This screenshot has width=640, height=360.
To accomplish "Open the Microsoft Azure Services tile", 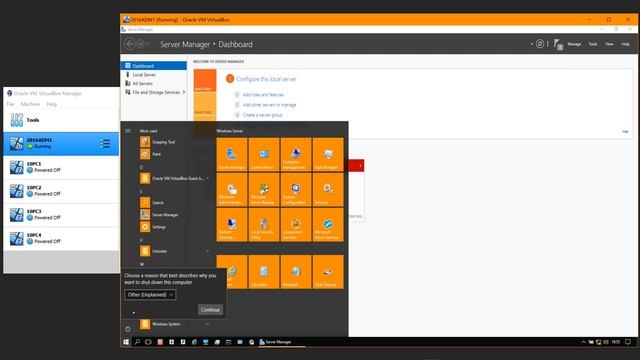I will [x=328, y=224].
